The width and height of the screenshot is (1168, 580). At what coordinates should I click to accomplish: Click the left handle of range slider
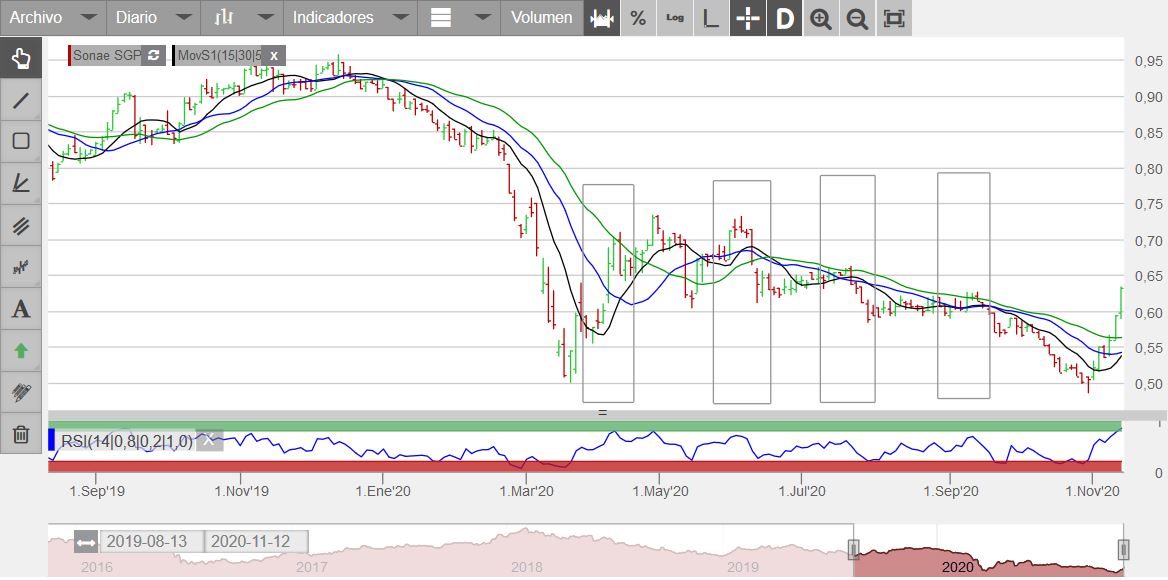(854, 549)
